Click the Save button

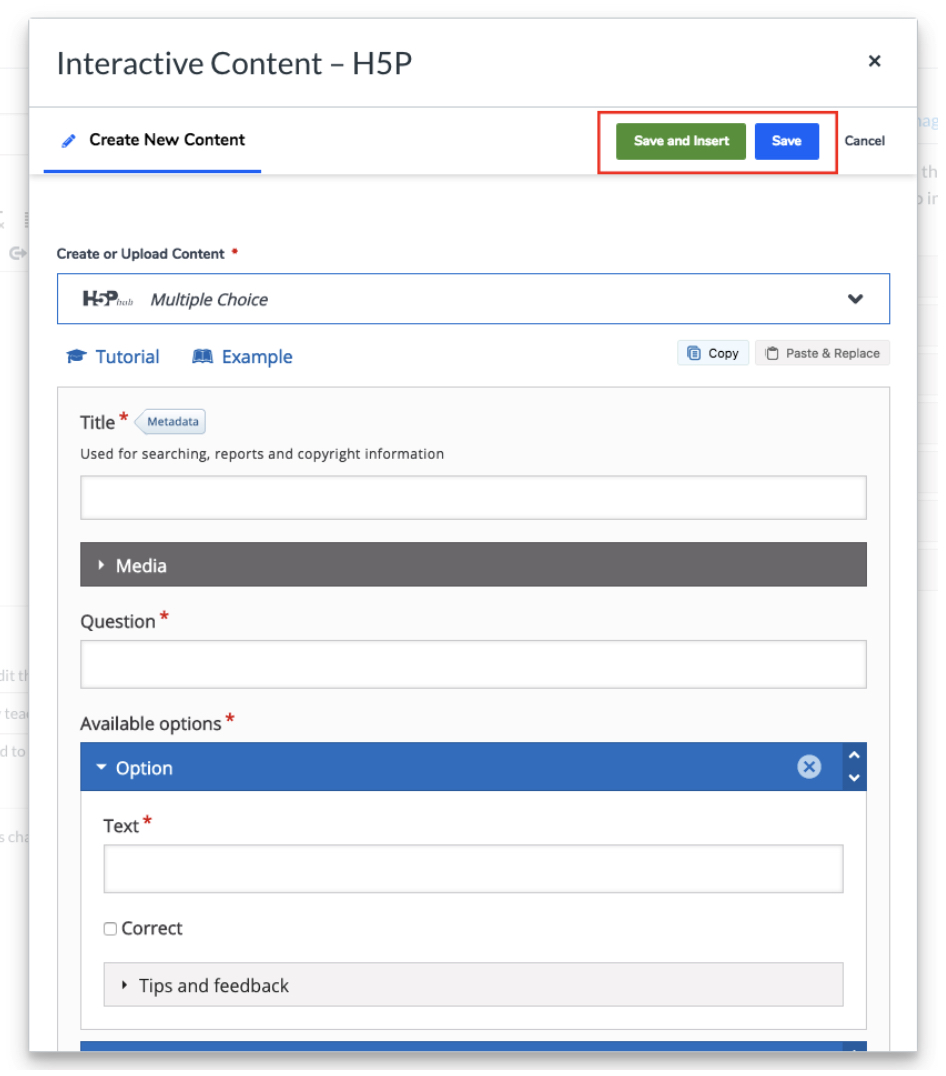tap(787, 141)
